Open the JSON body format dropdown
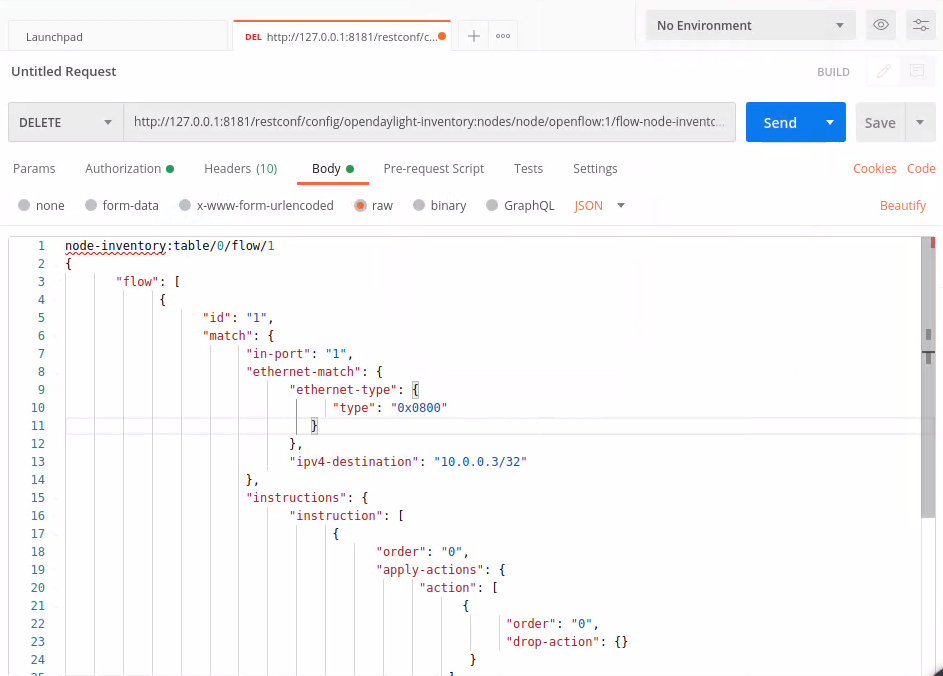 click(x=600, y=205)
